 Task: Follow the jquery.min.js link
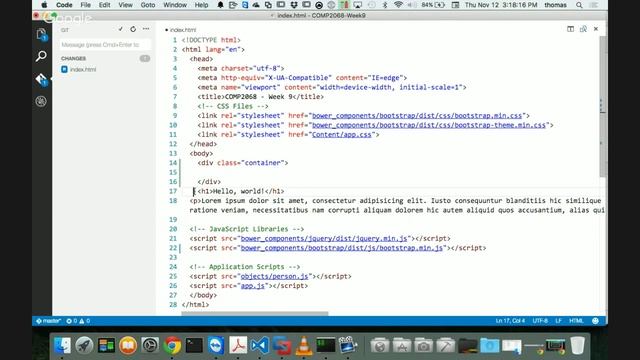click(x=324, y=239)
